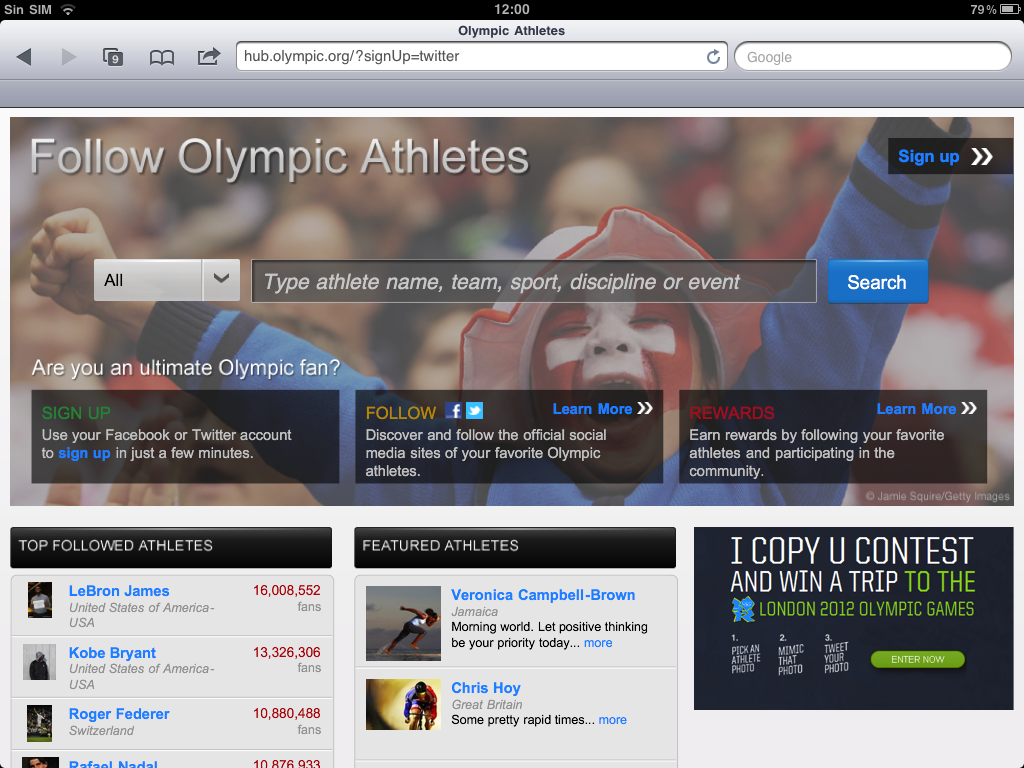Click LeBron James profile thumbnail
The width and height of the screenshot is (1024, 768).
(x=39, y=600)
